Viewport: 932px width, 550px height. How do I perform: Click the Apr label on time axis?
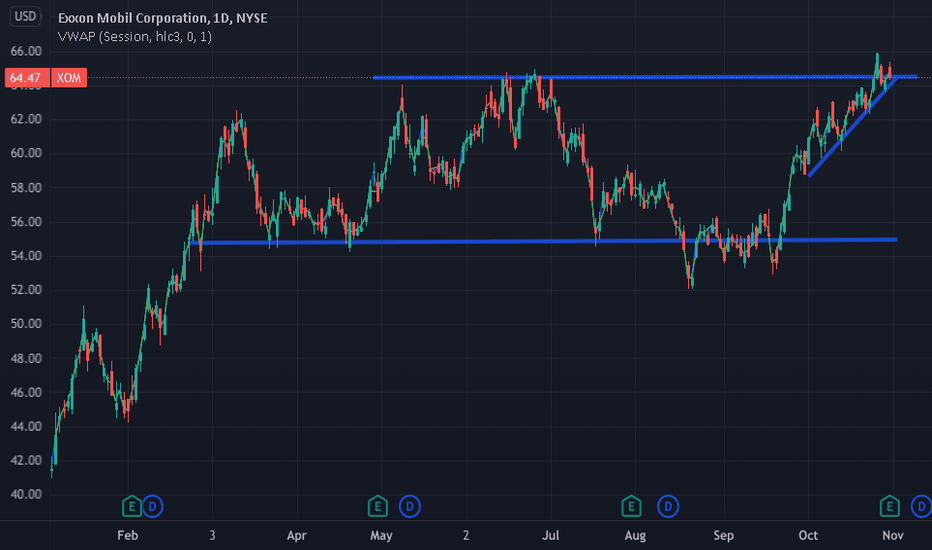(297, 535)
